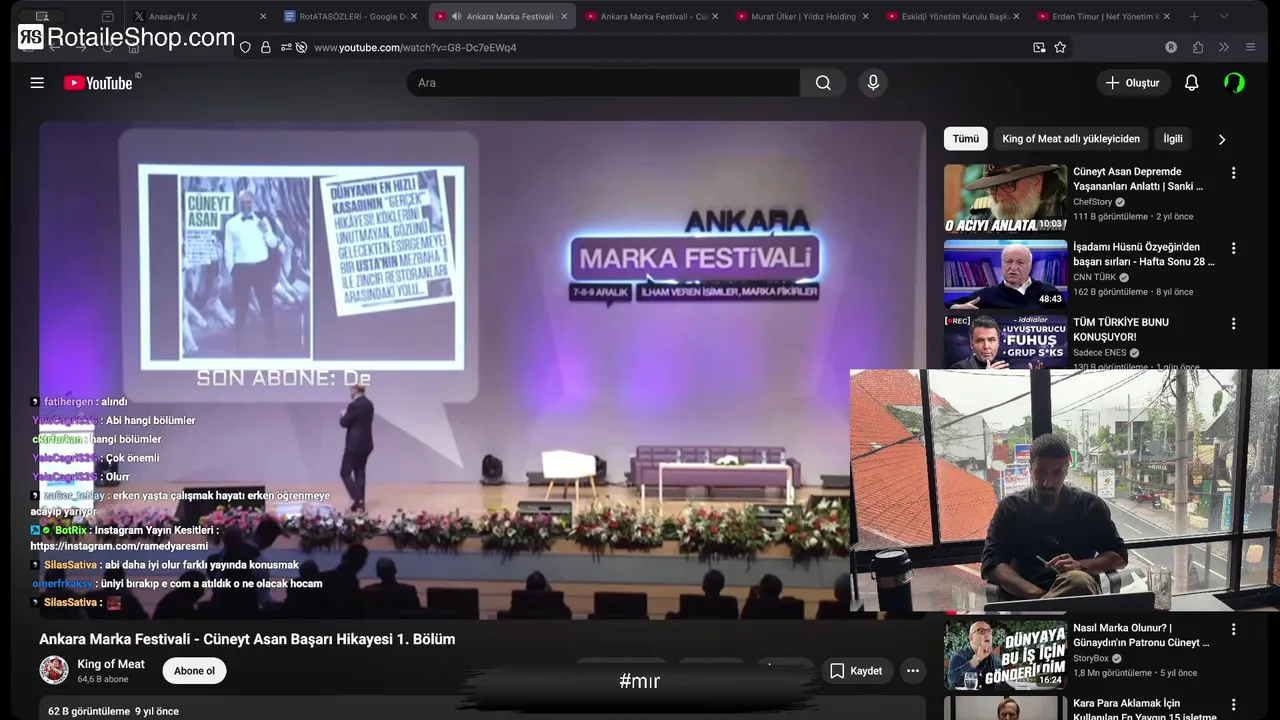1280x720 pixels.
Task: Open options for Hüsnü Özyeğin video
Action: coord(1233,248)
